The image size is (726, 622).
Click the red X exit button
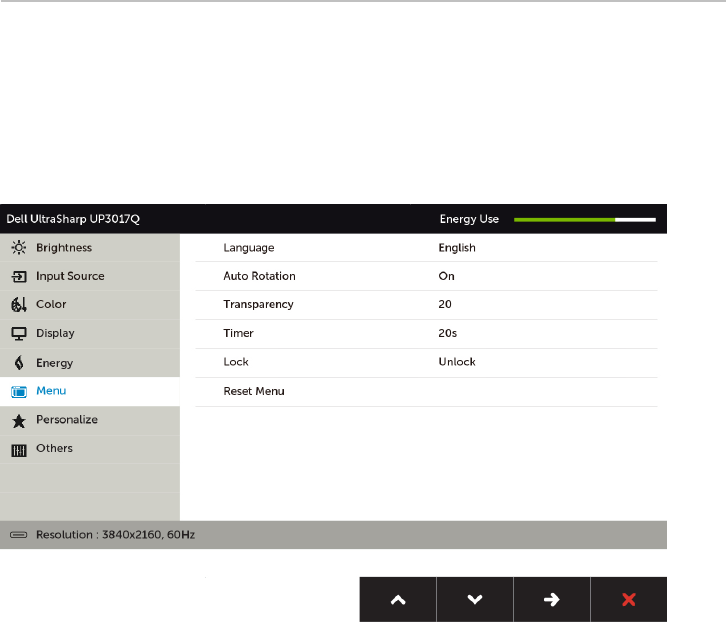pos(629,599)
